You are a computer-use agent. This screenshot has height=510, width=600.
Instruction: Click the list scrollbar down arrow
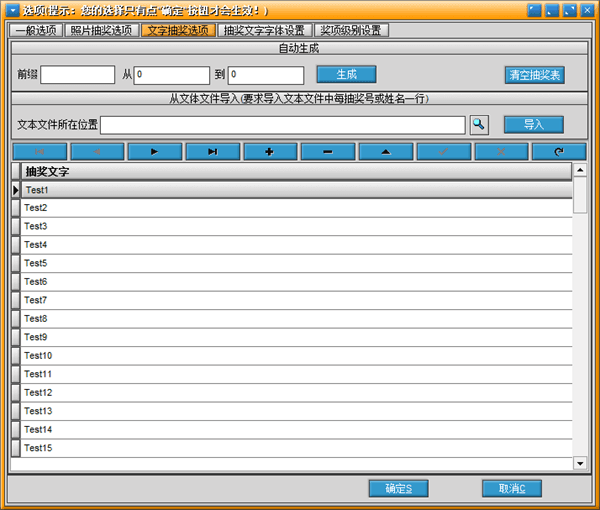pyautogui.click(x=580, y=463)
